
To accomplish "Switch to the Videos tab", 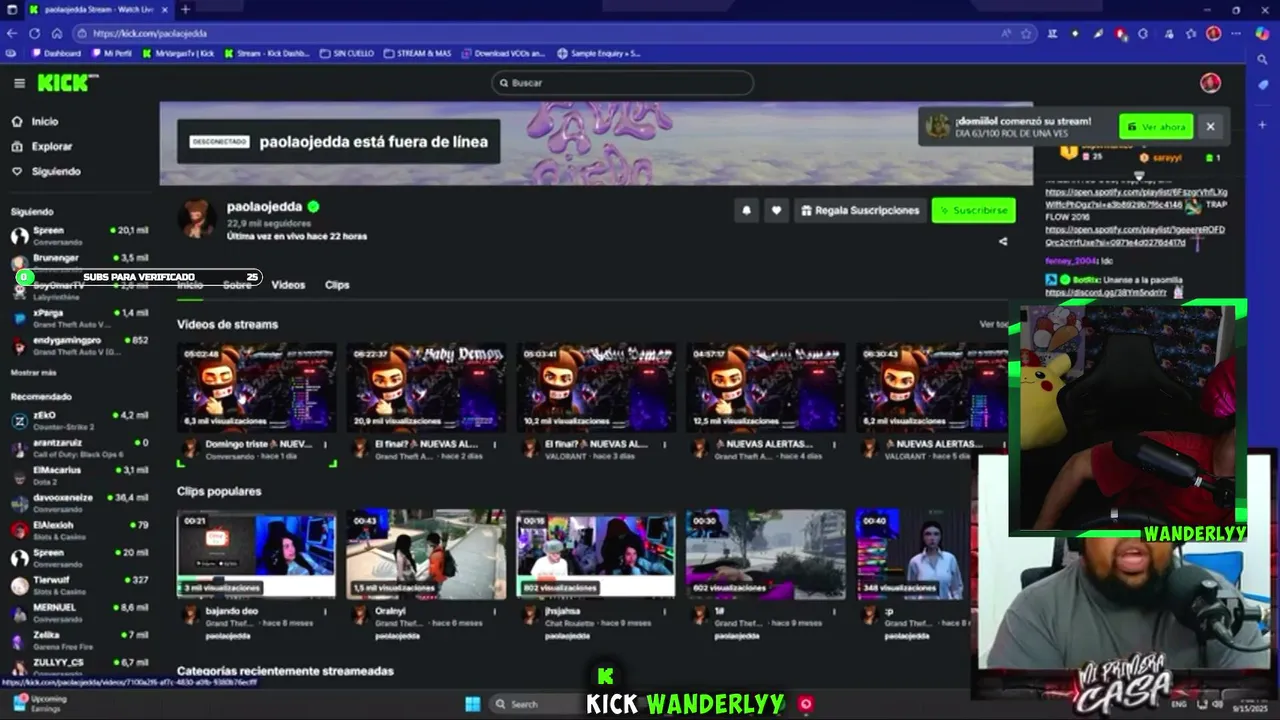I will click(288, 285).
